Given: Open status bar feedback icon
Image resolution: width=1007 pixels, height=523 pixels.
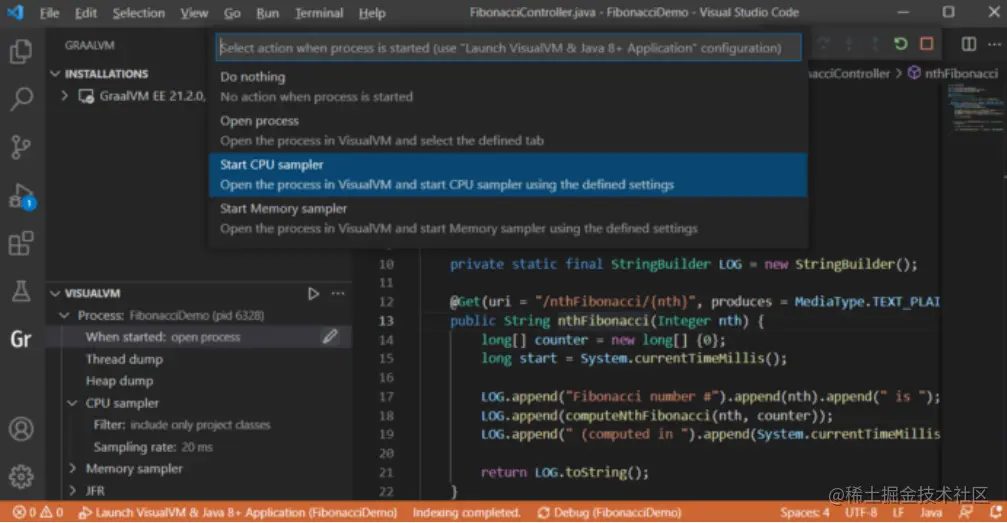Looking at the screenshot, I should (x=965, y=512).
